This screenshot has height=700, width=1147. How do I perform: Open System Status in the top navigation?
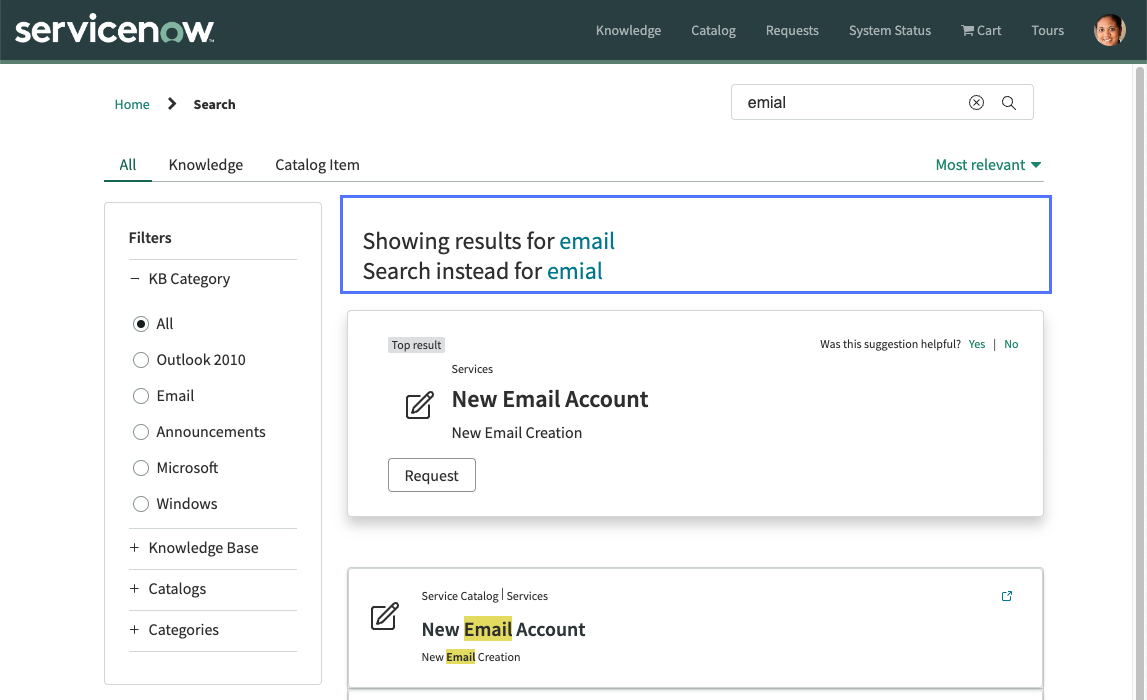890,30
